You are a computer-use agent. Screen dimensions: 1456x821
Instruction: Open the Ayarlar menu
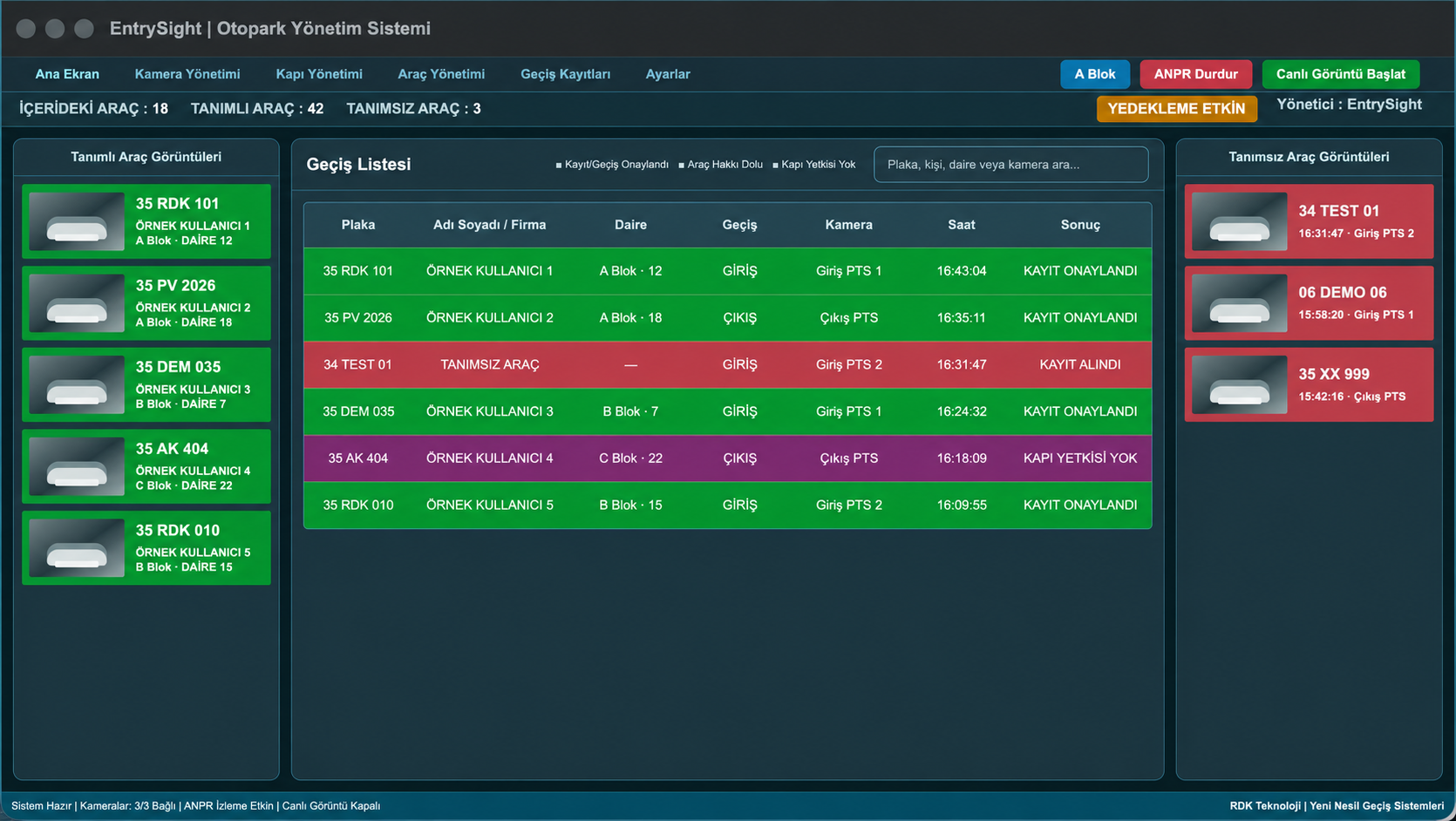coord(668,74)
